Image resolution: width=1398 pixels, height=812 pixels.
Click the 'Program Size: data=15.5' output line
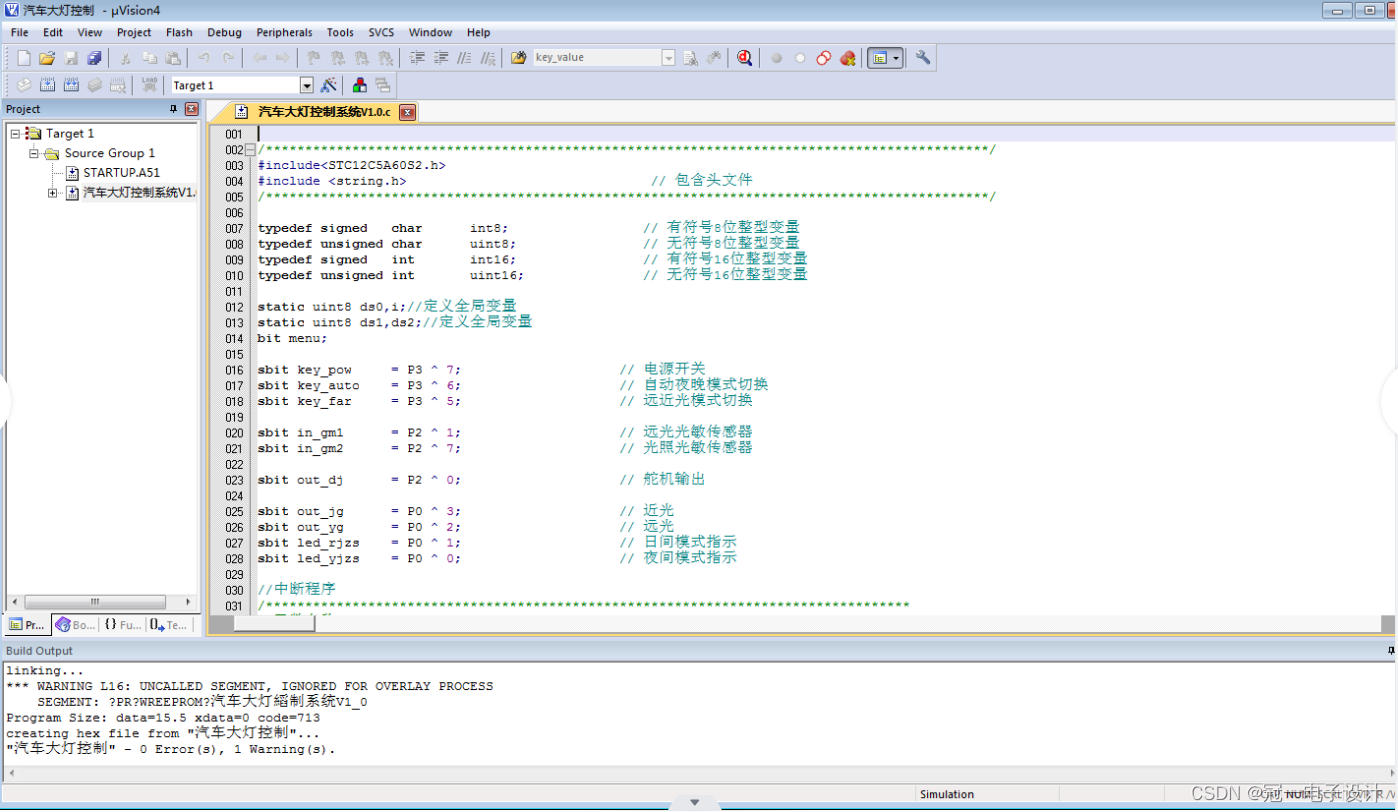pyautogui.click(x=163, y=718)
